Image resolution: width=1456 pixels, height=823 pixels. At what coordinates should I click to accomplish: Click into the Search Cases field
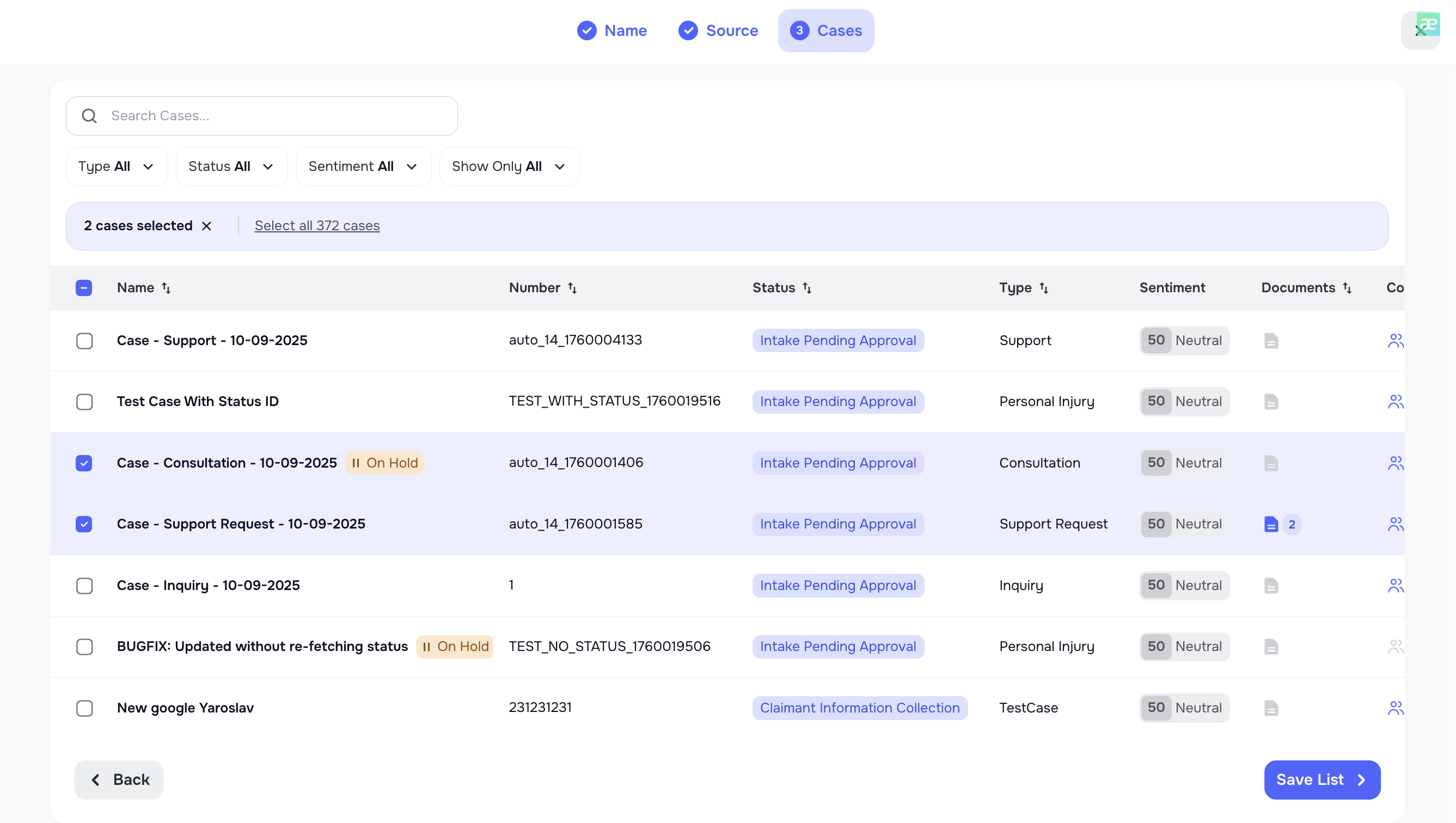pos(271,116)
